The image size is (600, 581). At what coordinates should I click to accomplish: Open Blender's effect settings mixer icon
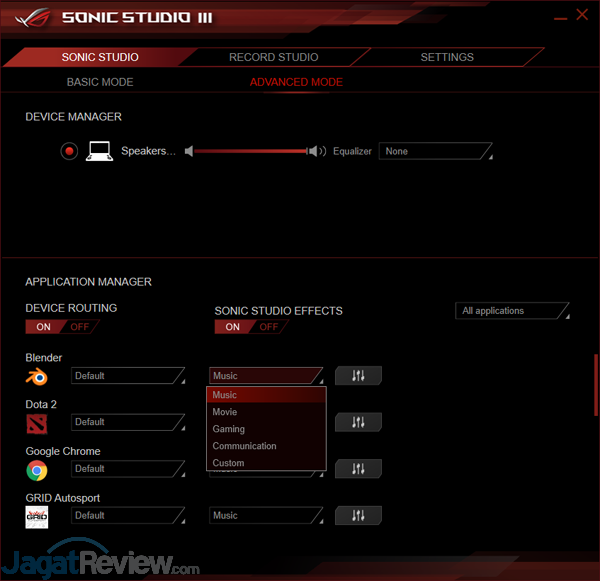click(x=358, y=375)
